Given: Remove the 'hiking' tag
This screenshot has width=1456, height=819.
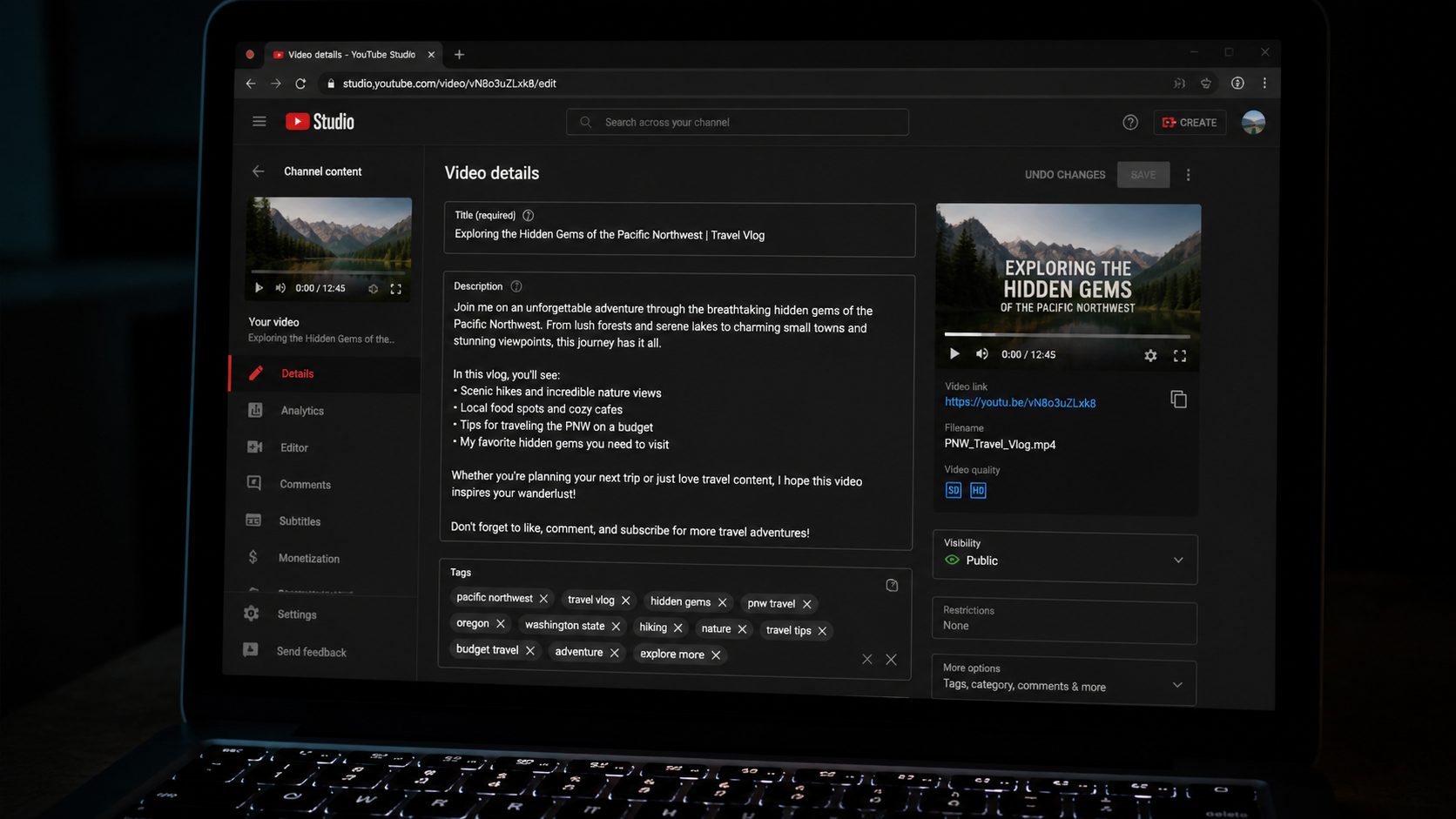Looking at the screenshot, I should [677, 628].
